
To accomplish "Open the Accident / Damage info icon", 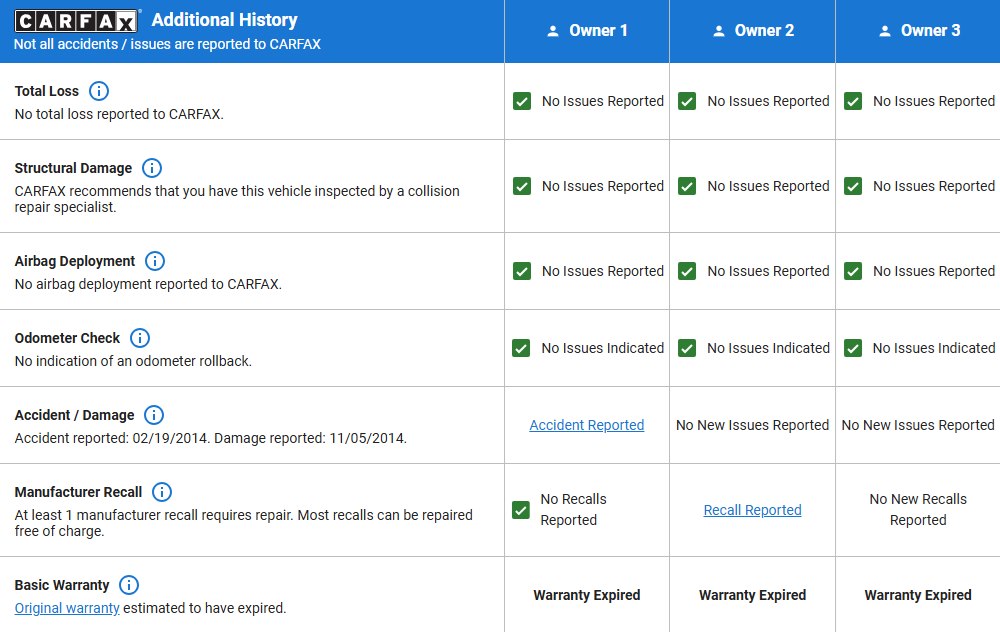I will point(154,415).
